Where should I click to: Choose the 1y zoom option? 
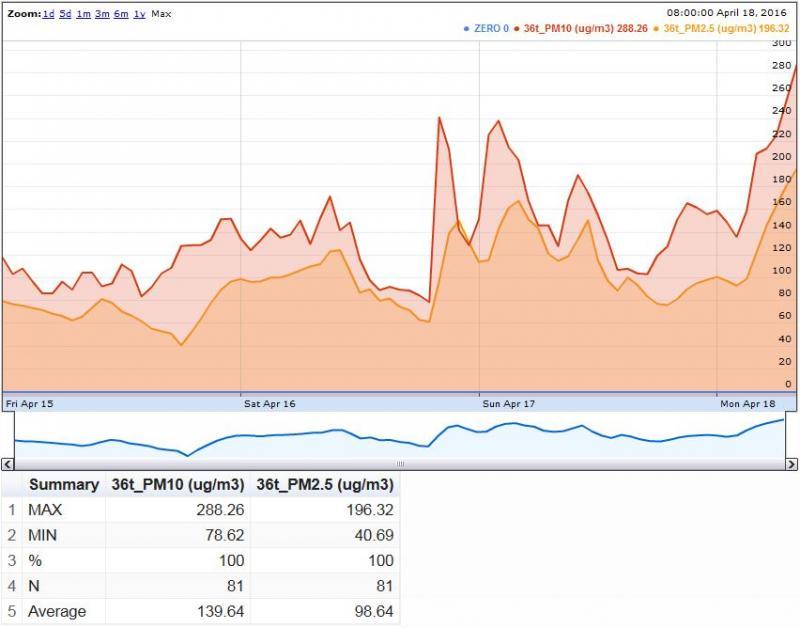[x=139, y=15]
